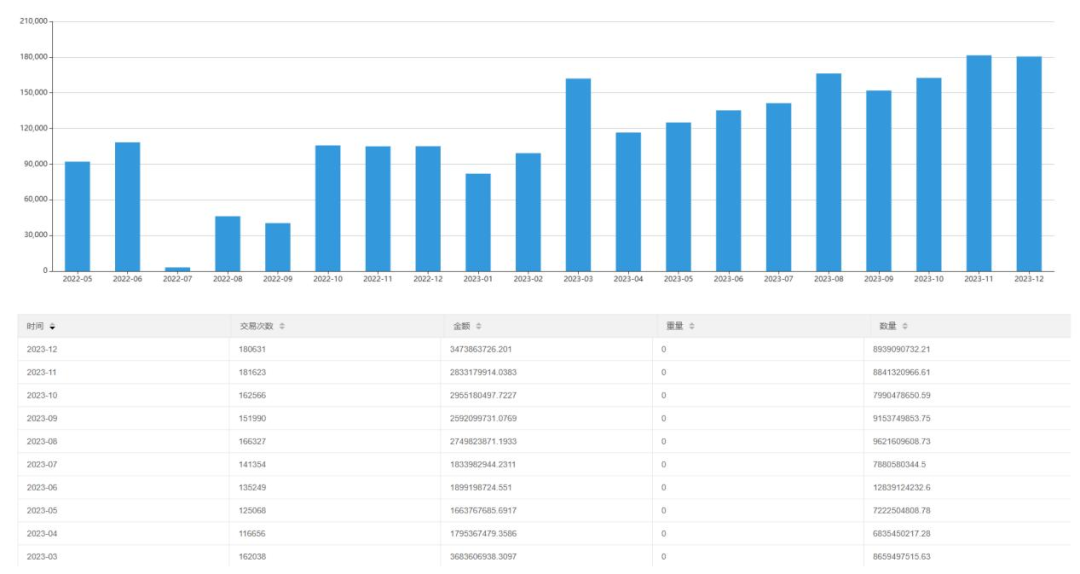Sort by 交易次数 using its sort arrows
This screenshot has width=1080, height=574.
click(282, 327)
